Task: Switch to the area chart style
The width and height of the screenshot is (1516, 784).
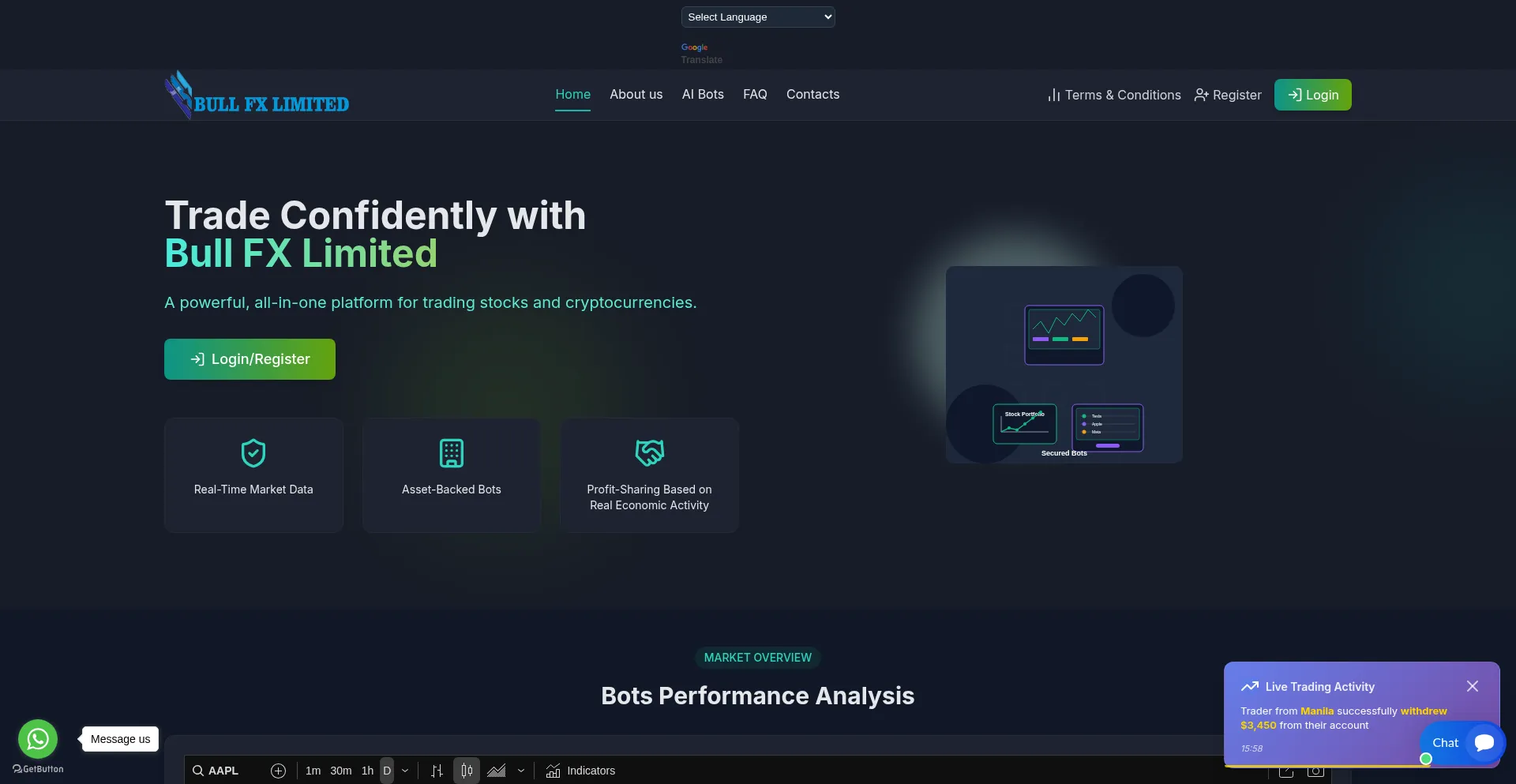Action: click(x=497, y=771)
